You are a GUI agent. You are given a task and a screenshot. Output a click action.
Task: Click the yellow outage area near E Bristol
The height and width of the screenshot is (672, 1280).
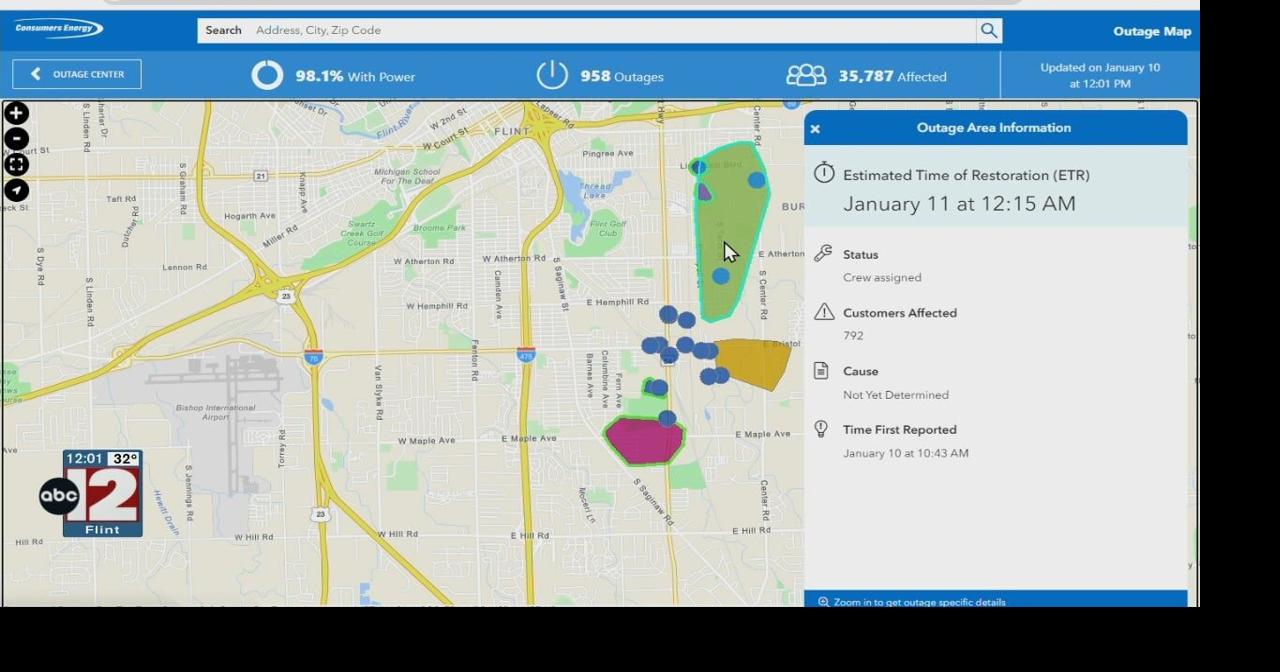[752, 363]
